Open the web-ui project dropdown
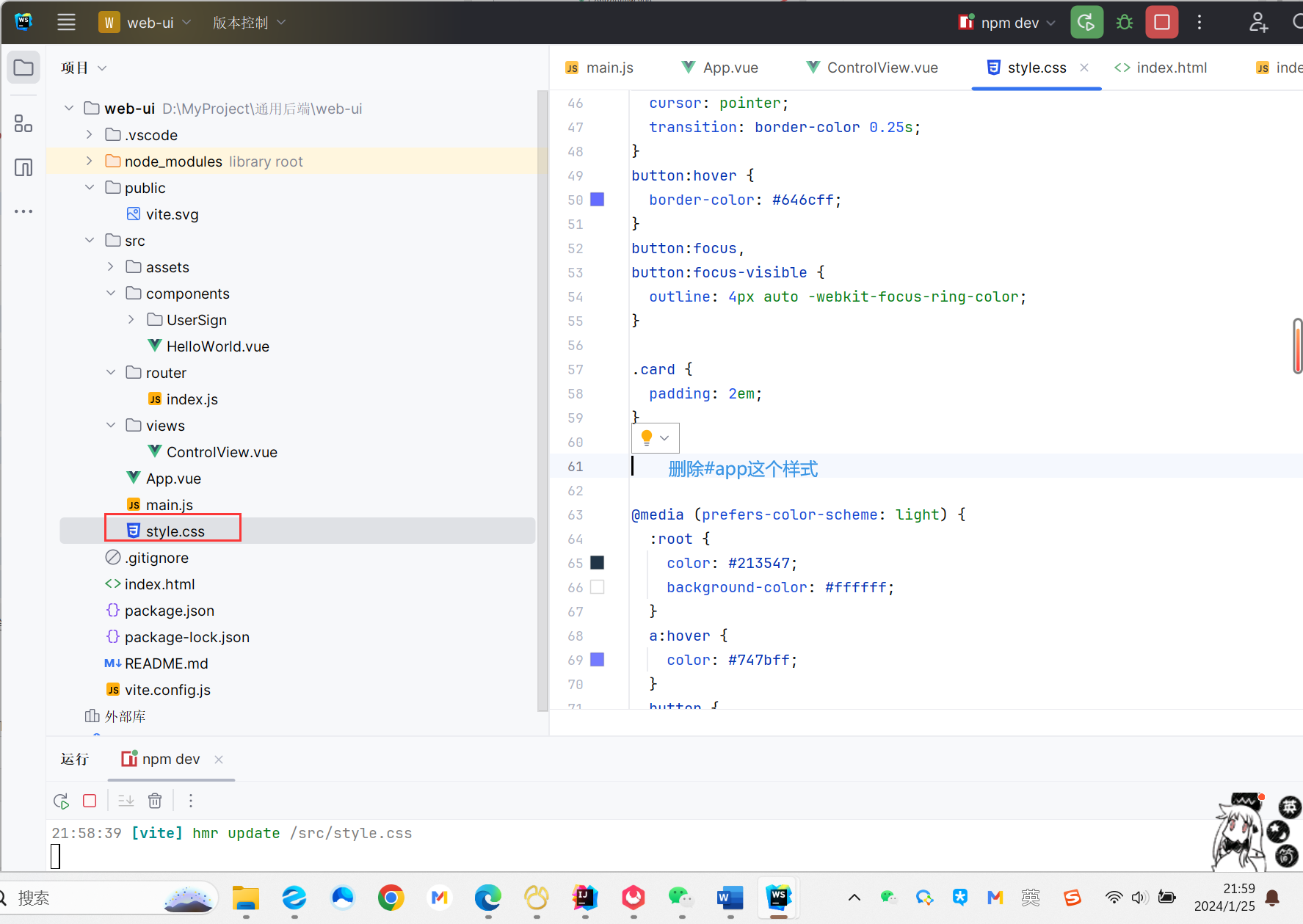This screenshot has width=1303, height=924. pyautogui.click(x=146, y=22)
